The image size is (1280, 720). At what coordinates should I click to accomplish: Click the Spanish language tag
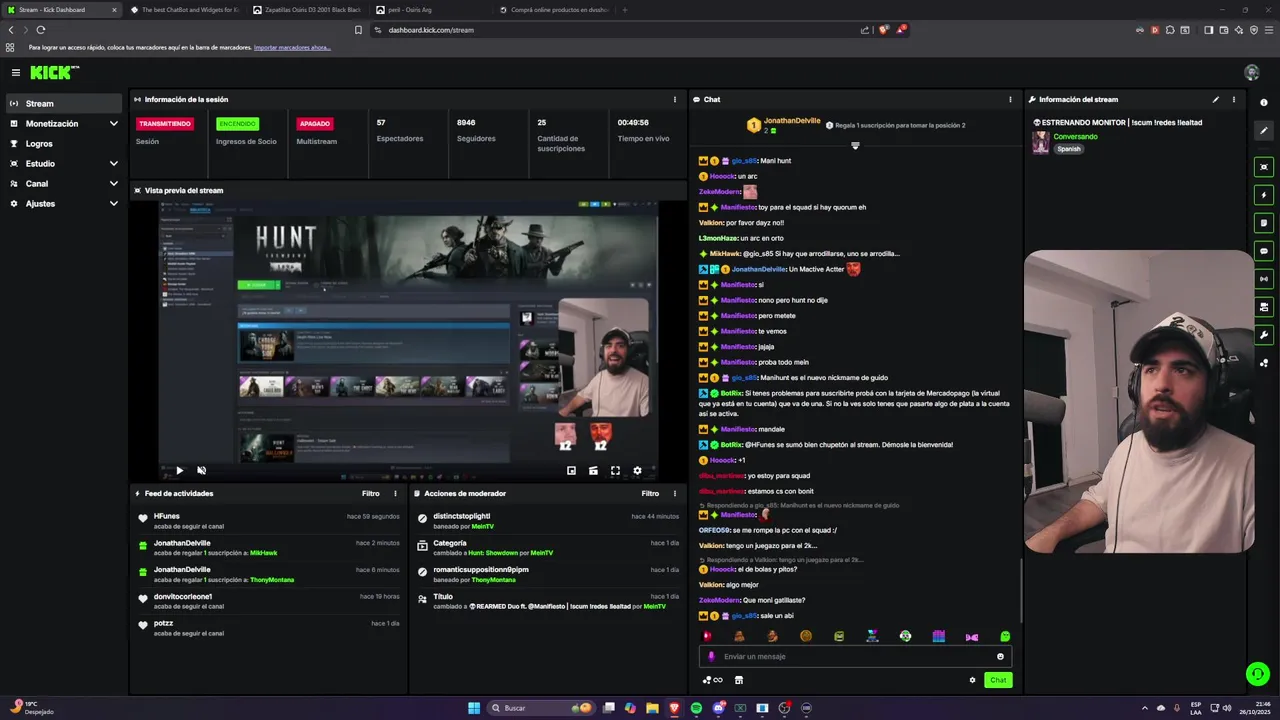pyautogui.click(x=1069, y=149)
